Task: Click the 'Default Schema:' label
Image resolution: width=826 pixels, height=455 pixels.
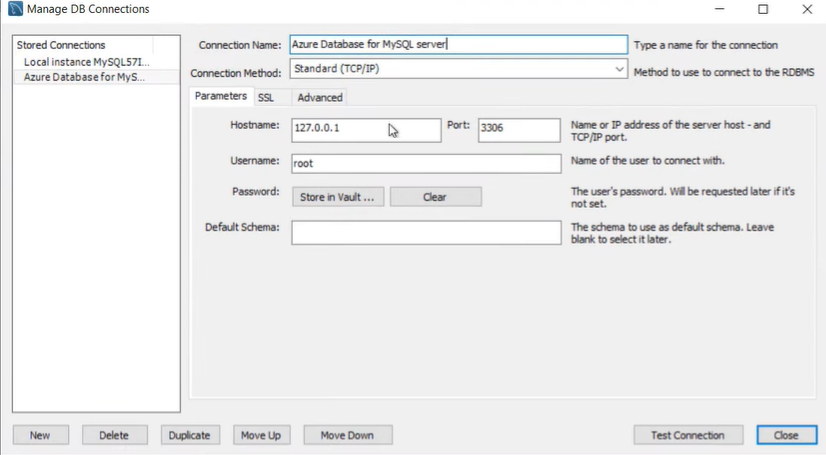Action: 242,228
